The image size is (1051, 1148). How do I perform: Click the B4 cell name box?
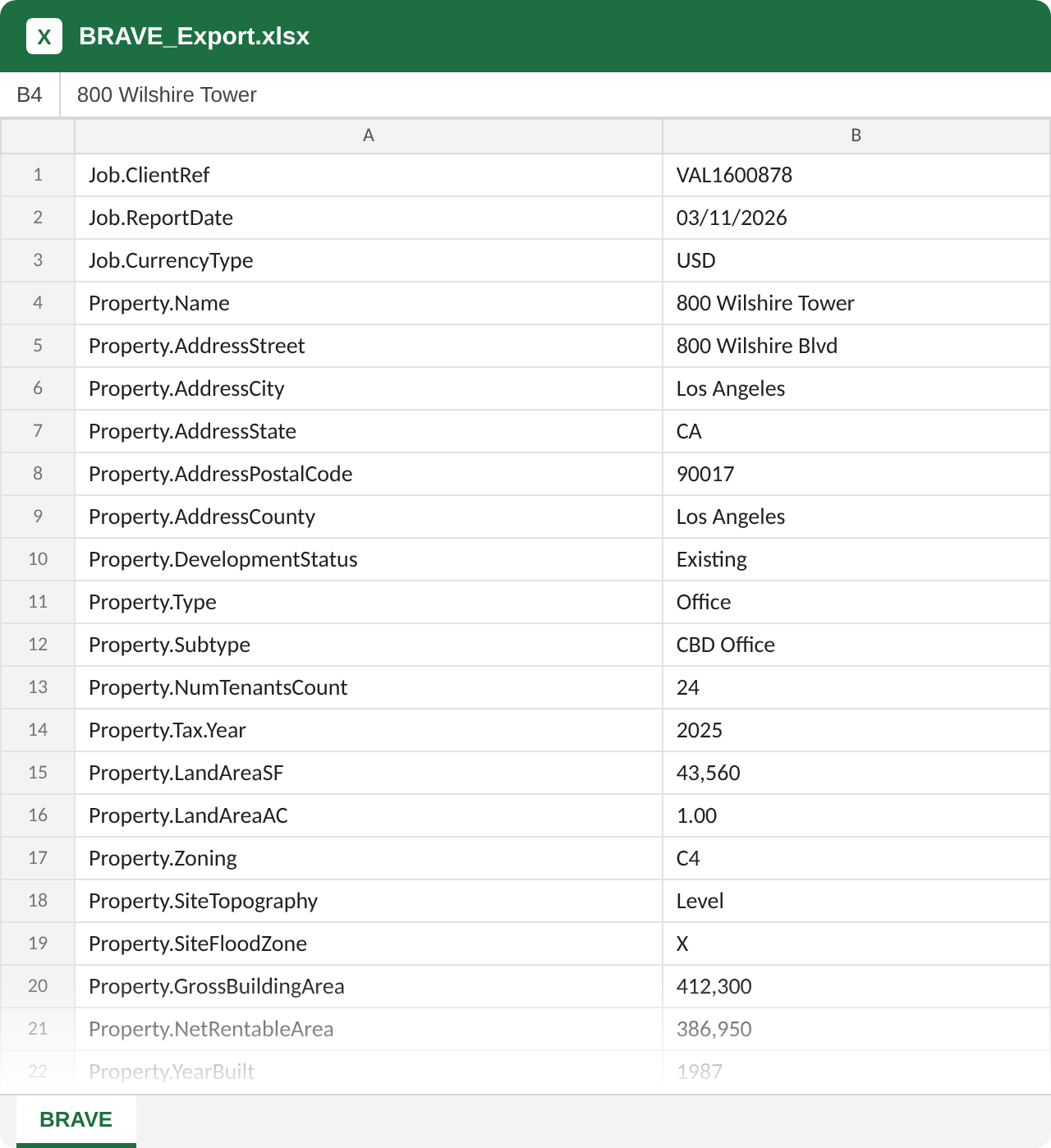click(30, 94)
